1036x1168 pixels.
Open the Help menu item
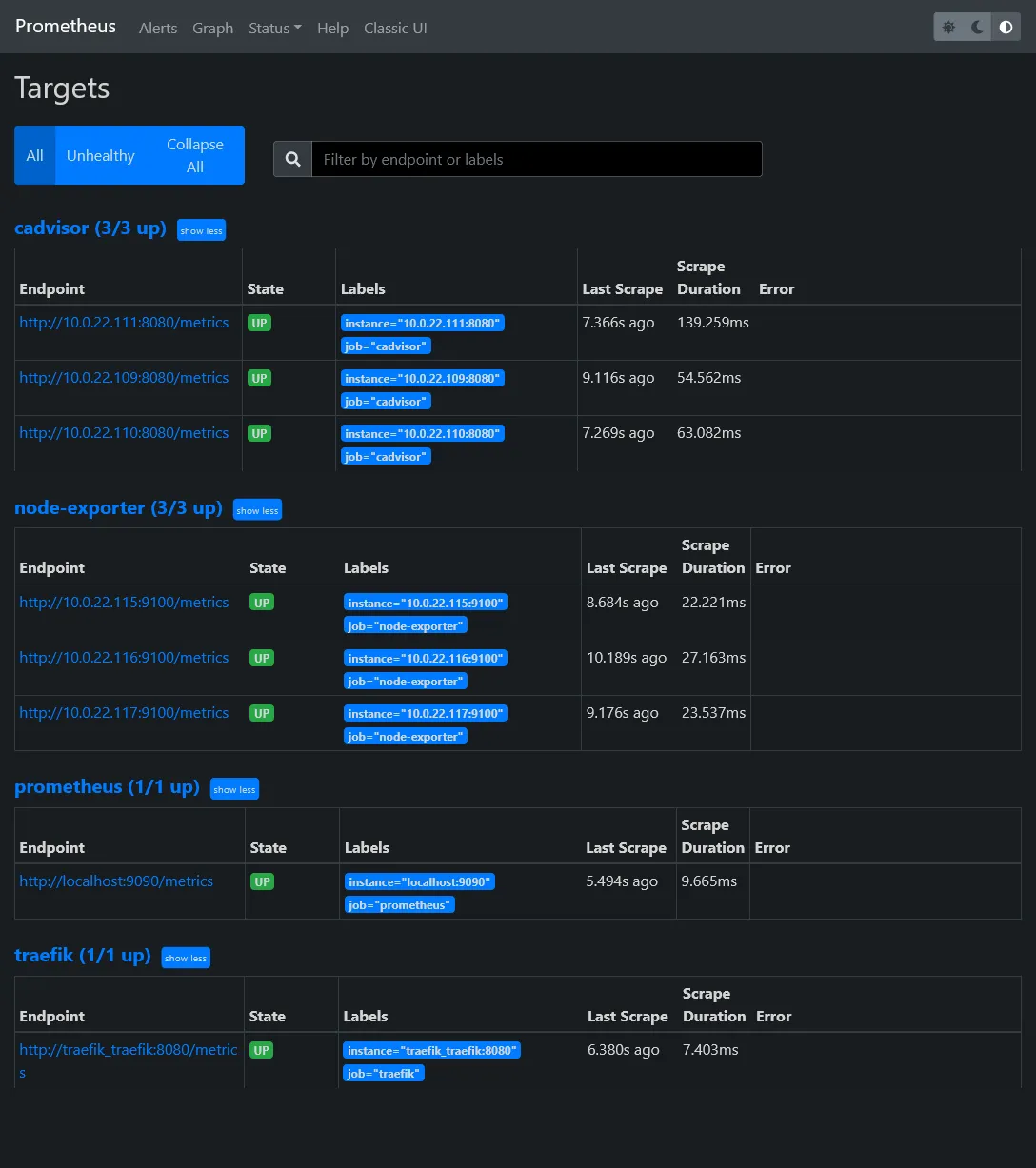pyautogui.click(x=332, y=28)
